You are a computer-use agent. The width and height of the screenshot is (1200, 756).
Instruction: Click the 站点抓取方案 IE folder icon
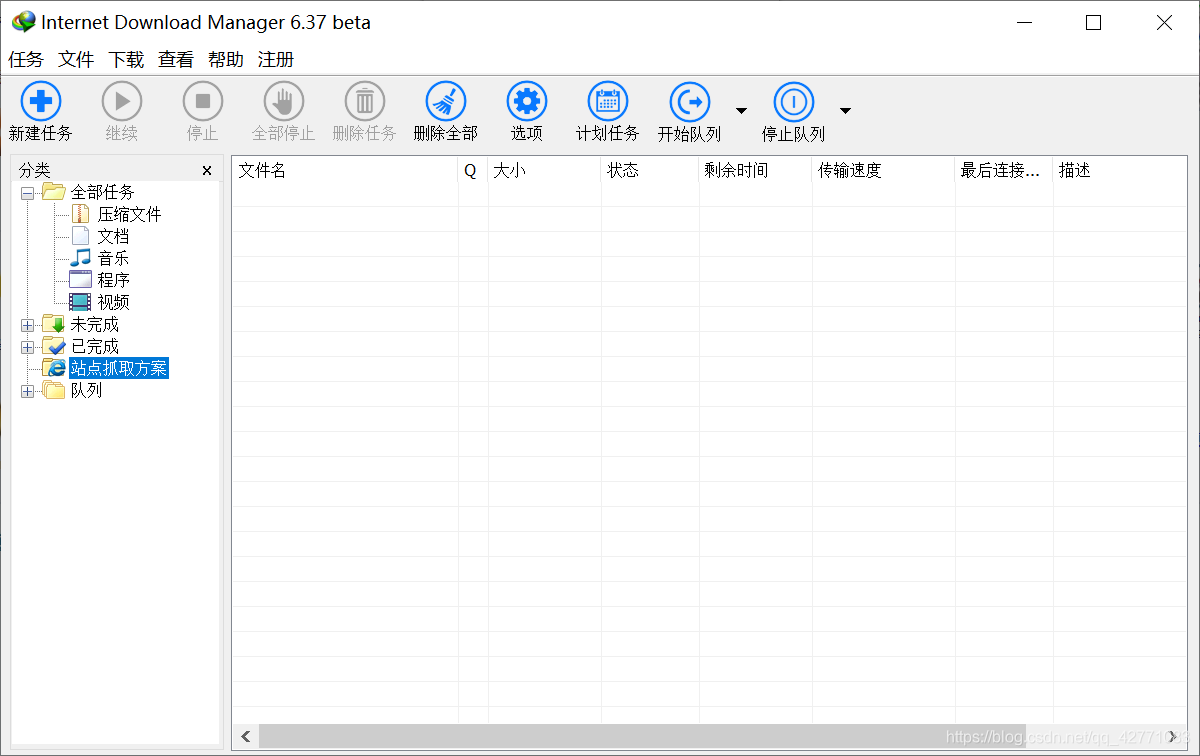[x=54, y=368]
